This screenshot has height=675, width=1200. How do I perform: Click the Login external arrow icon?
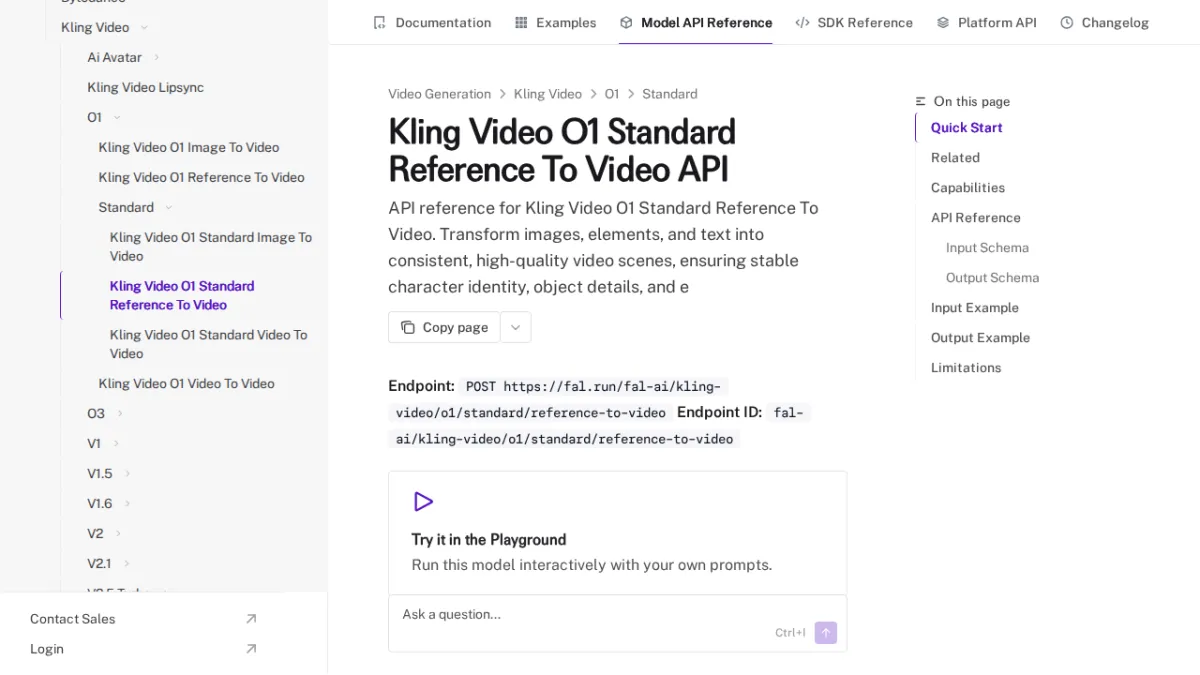(251, 649)
